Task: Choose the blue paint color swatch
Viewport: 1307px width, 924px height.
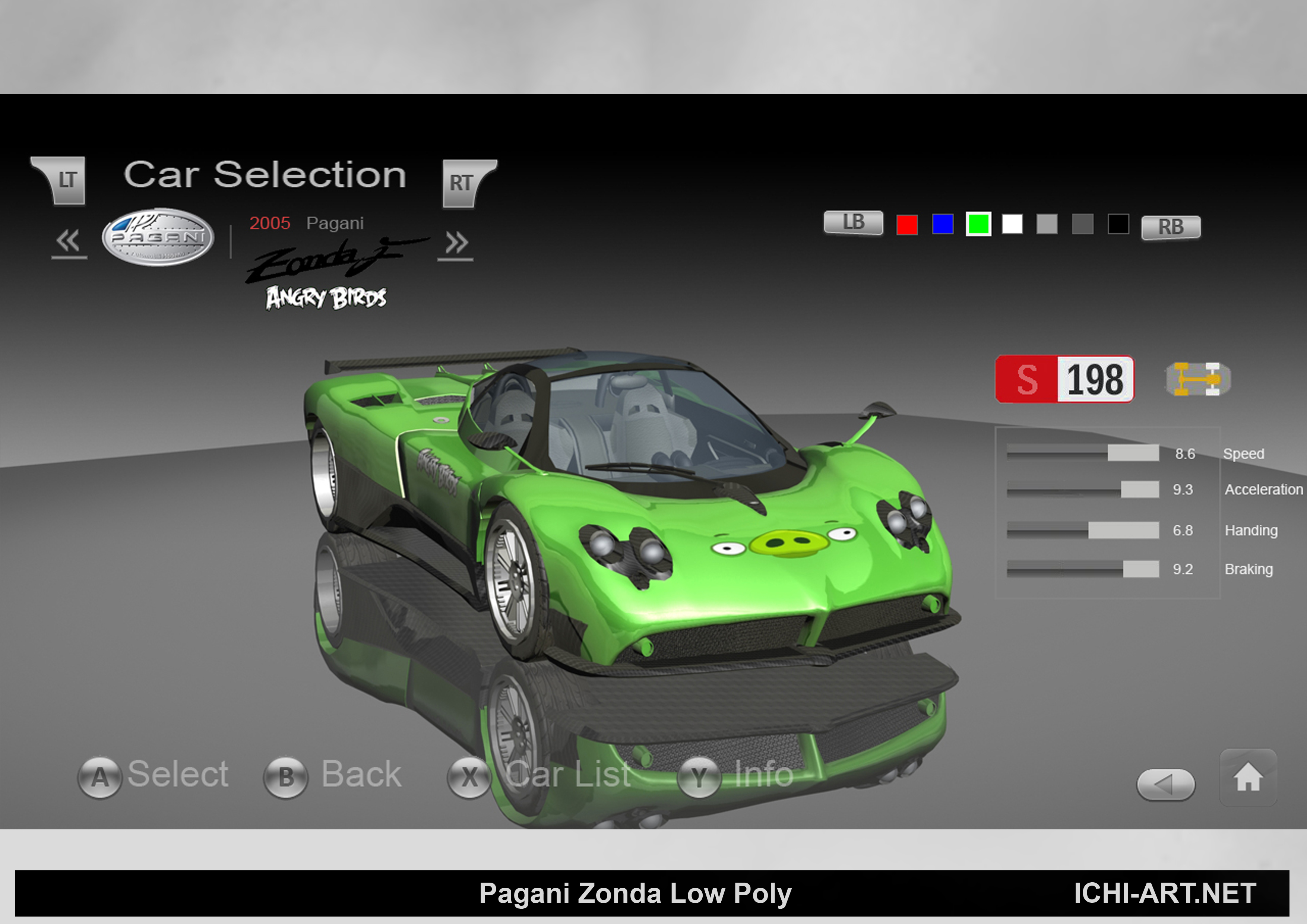Action: pos(942,224)
